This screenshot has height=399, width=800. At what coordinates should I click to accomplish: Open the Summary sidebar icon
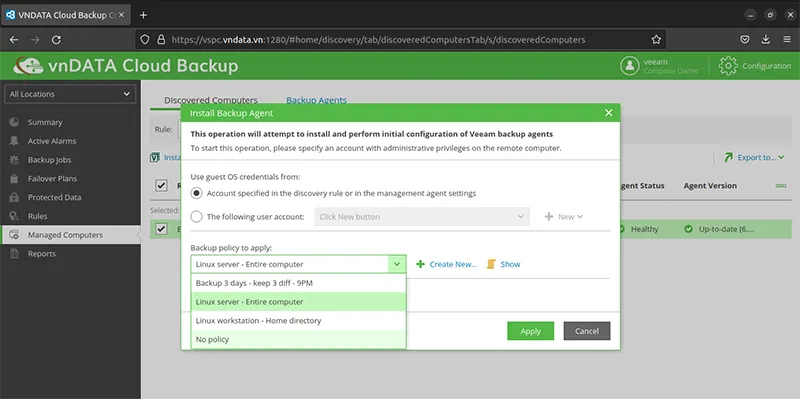pos(14,122)
